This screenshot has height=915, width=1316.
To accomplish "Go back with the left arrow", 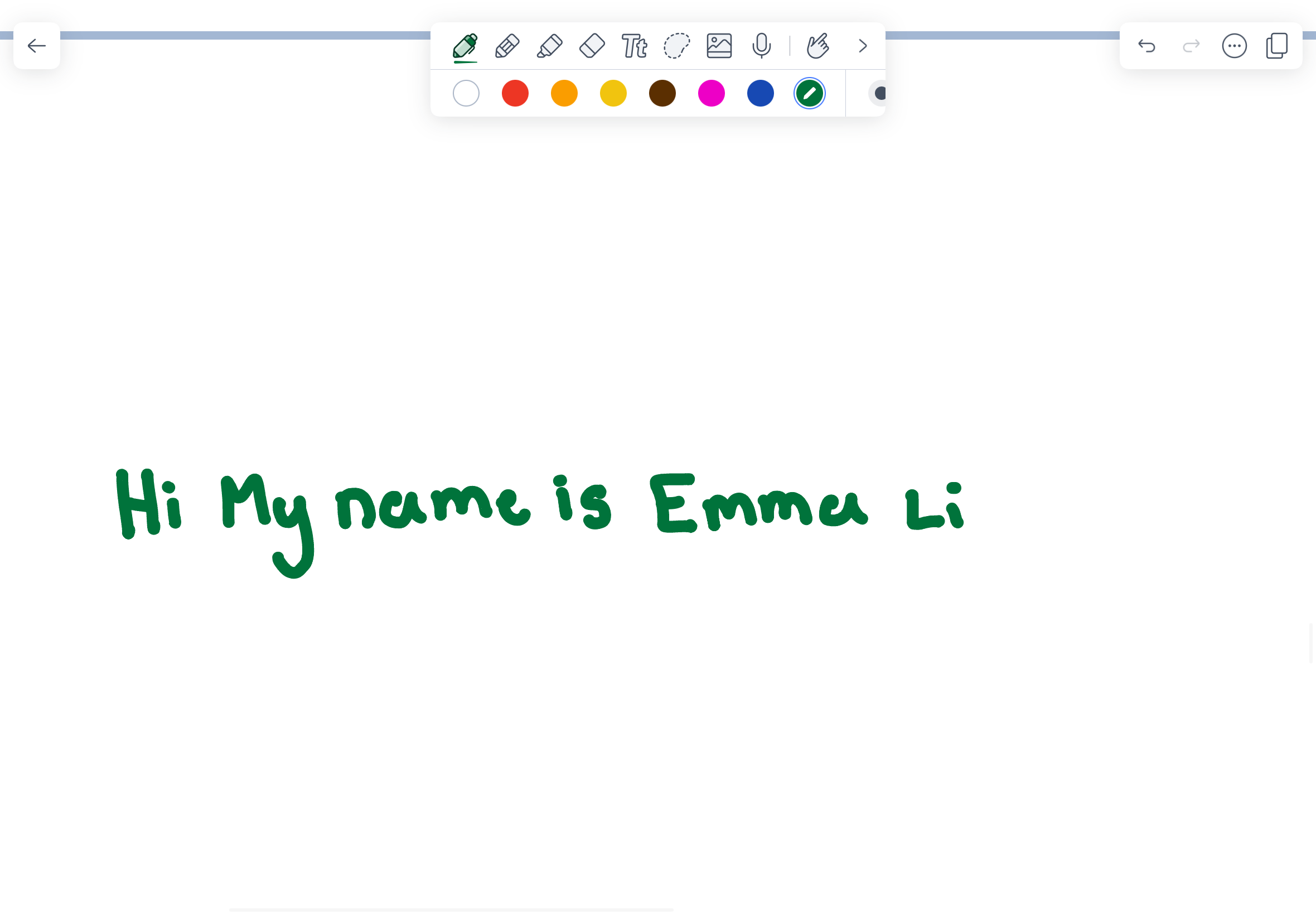I will pos(37,46).
